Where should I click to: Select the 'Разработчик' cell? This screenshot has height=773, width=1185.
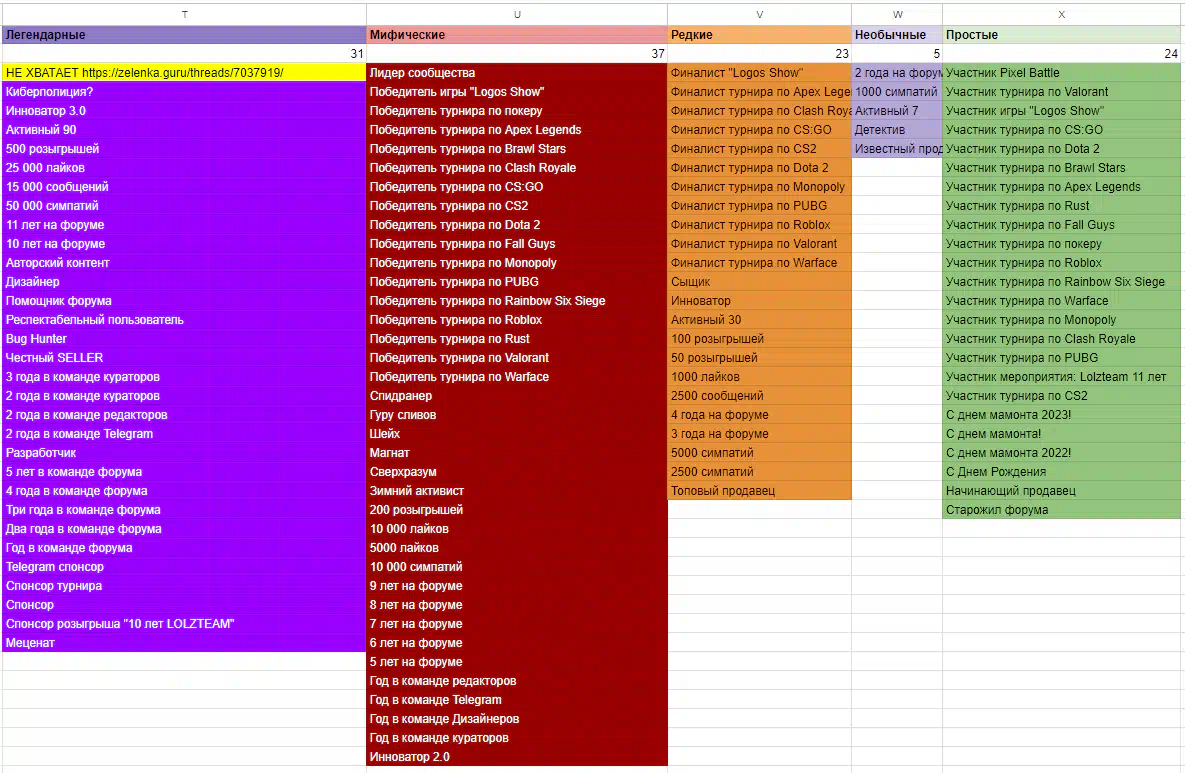(184, 453)
